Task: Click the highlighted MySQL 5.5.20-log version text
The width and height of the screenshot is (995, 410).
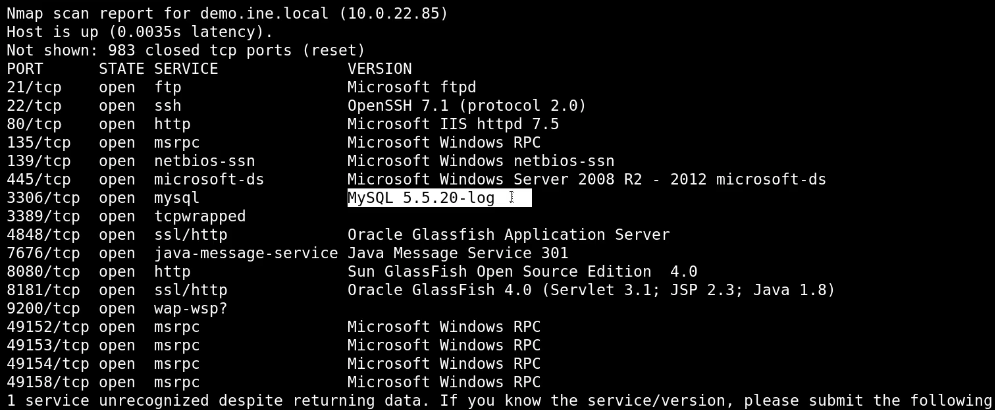Action: click(421, 198)
